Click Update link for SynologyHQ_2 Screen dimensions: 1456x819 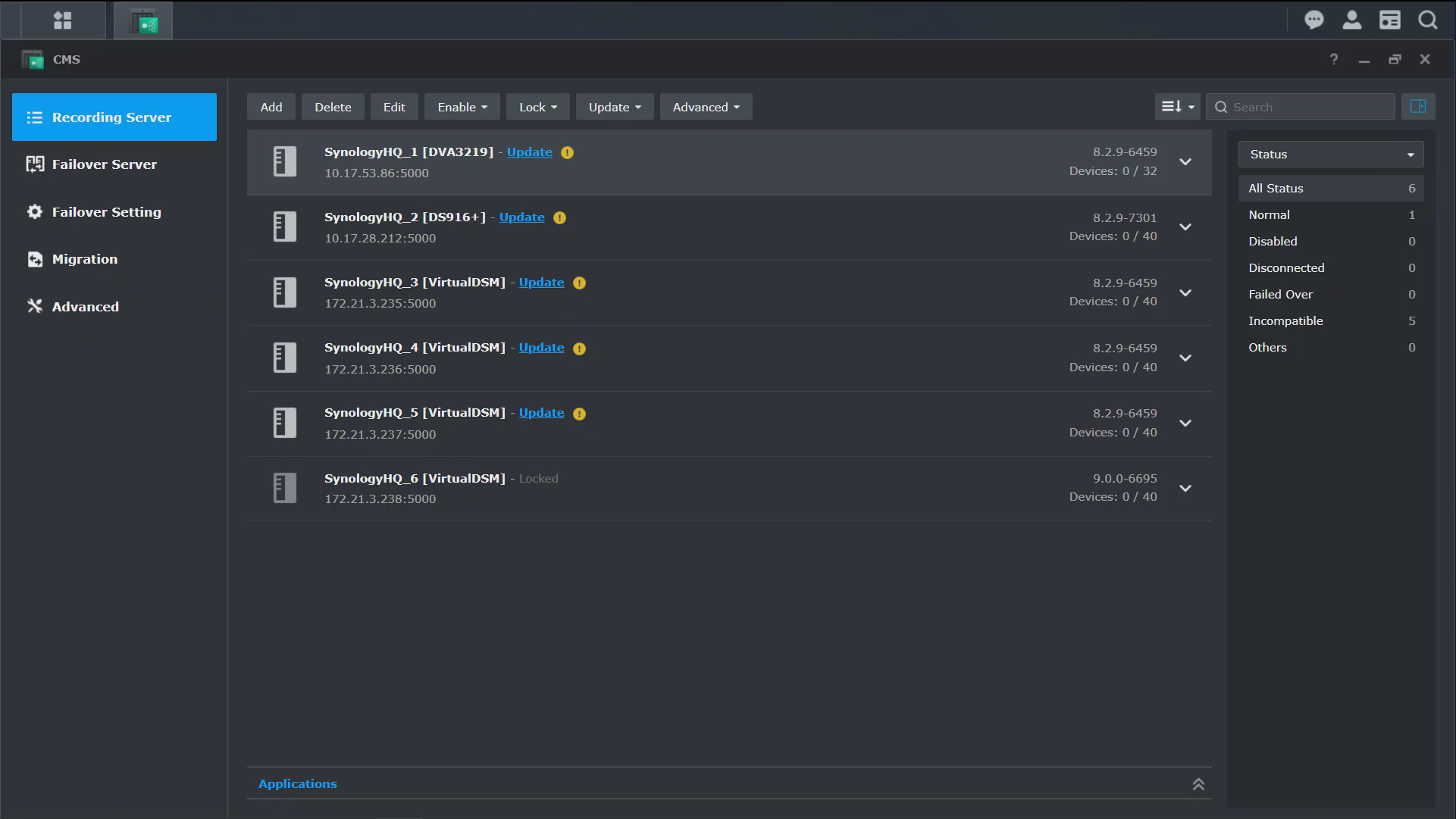(x=521, y=217)
